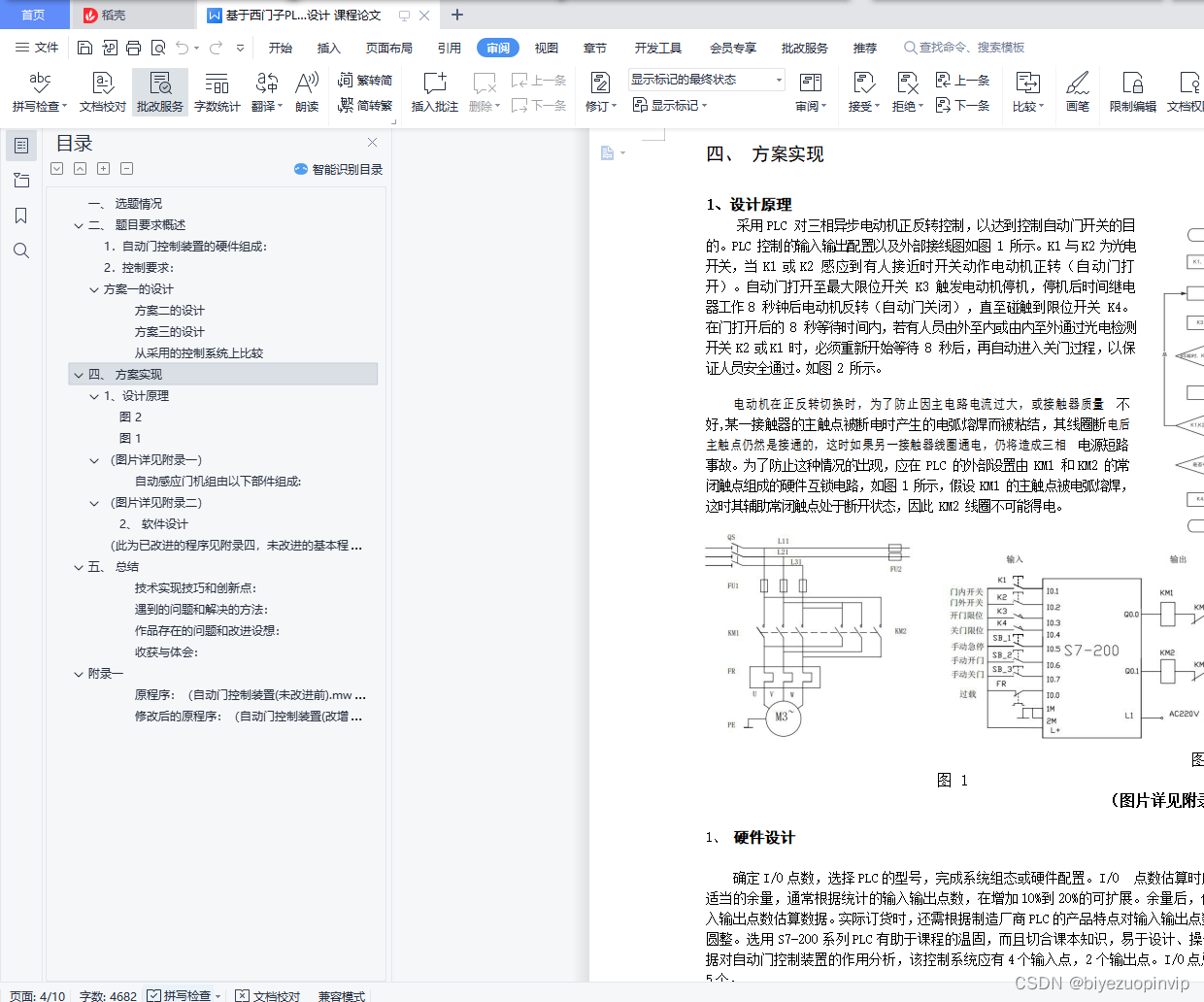Run 拼写检查 spell check tool
1204x1002 pixels.
pos(39,92)
